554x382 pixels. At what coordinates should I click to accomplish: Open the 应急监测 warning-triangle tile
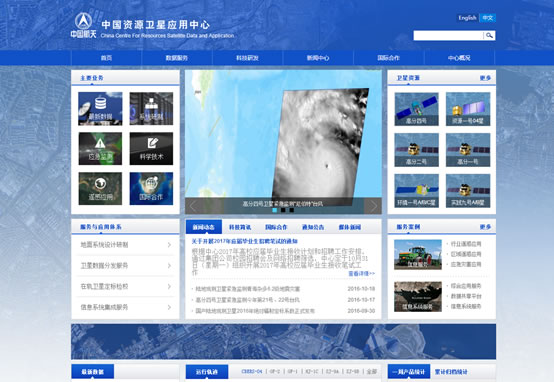tap(100, 149)
